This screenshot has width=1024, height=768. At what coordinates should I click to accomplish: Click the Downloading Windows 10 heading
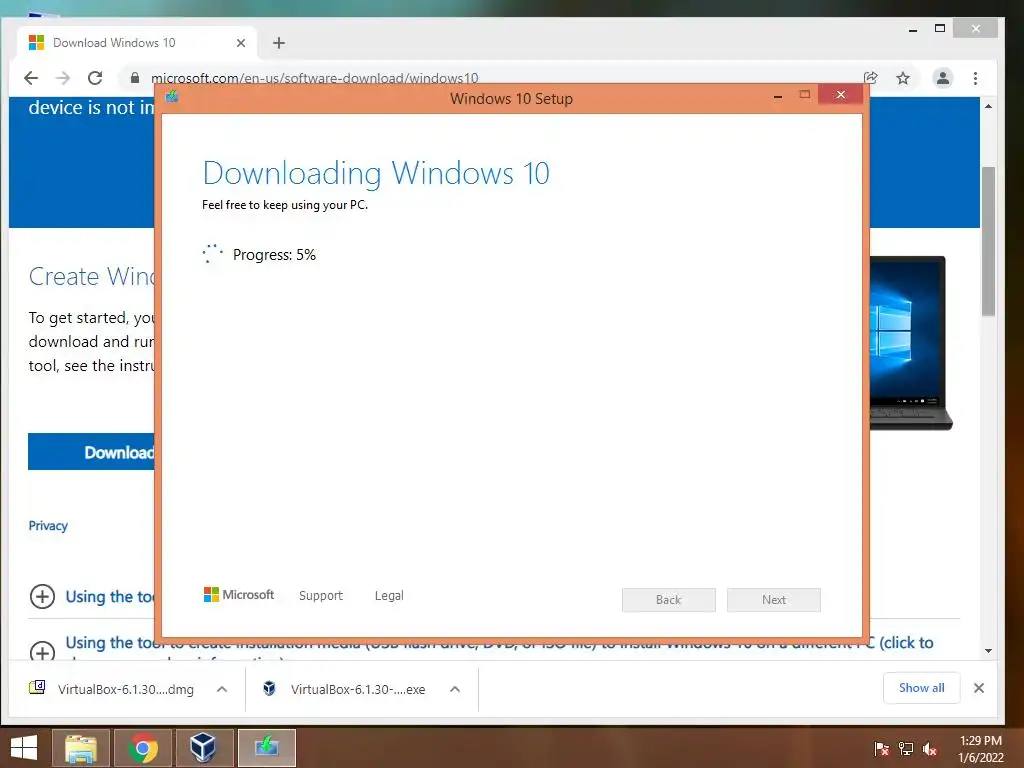(x=376, y=173)
